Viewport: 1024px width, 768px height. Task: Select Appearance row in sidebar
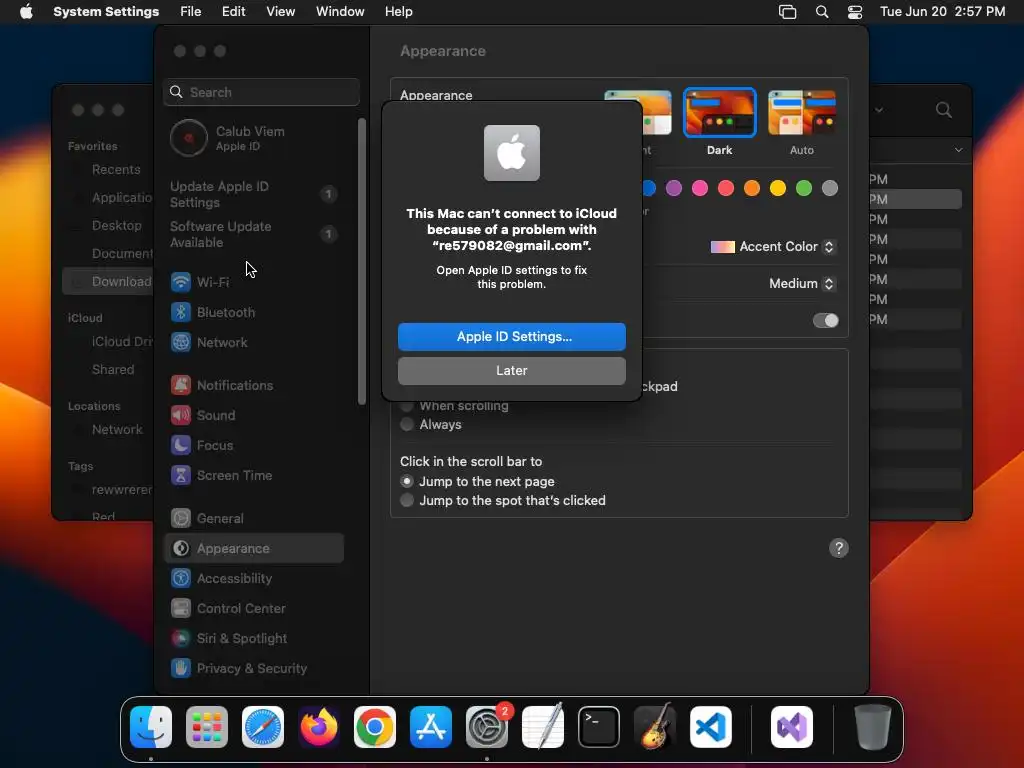click(255, 549)
